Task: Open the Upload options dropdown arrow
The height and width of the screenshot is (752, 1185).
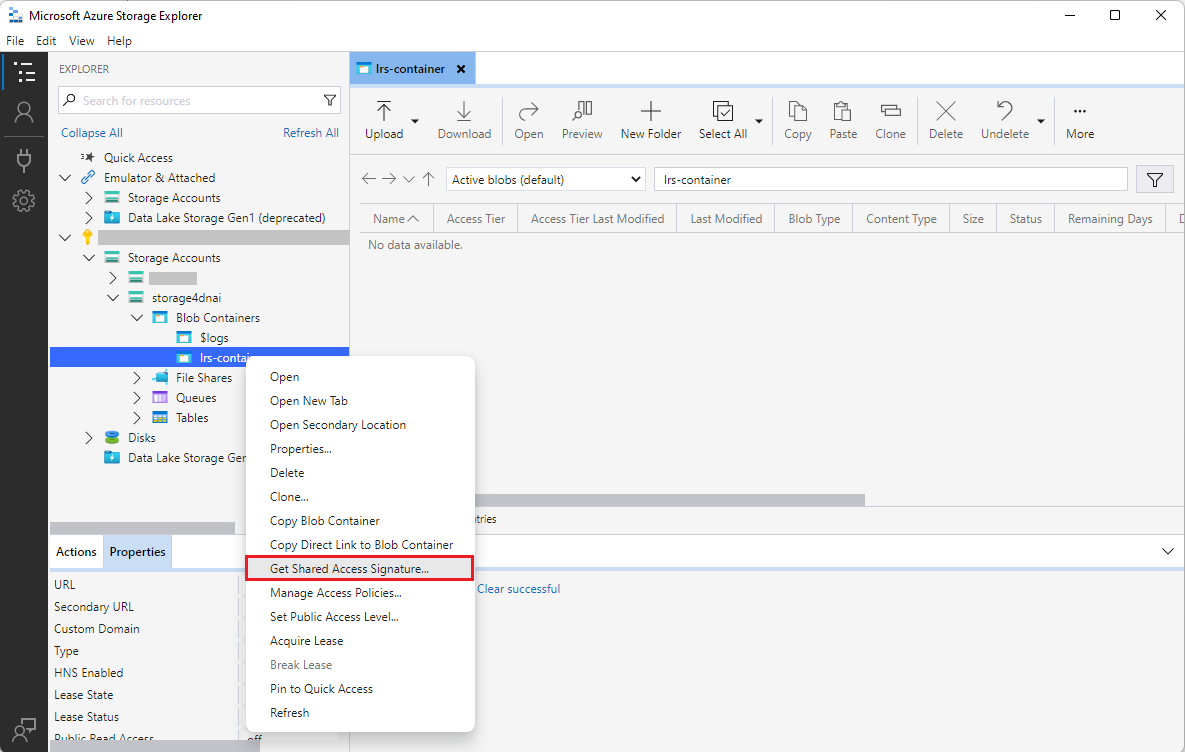Action: [x=415, y=122]
